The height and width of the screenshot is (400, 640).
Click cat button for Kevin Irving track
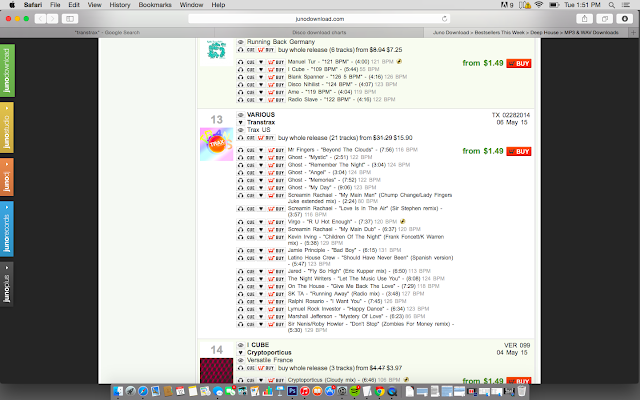(x=251, y=237)
